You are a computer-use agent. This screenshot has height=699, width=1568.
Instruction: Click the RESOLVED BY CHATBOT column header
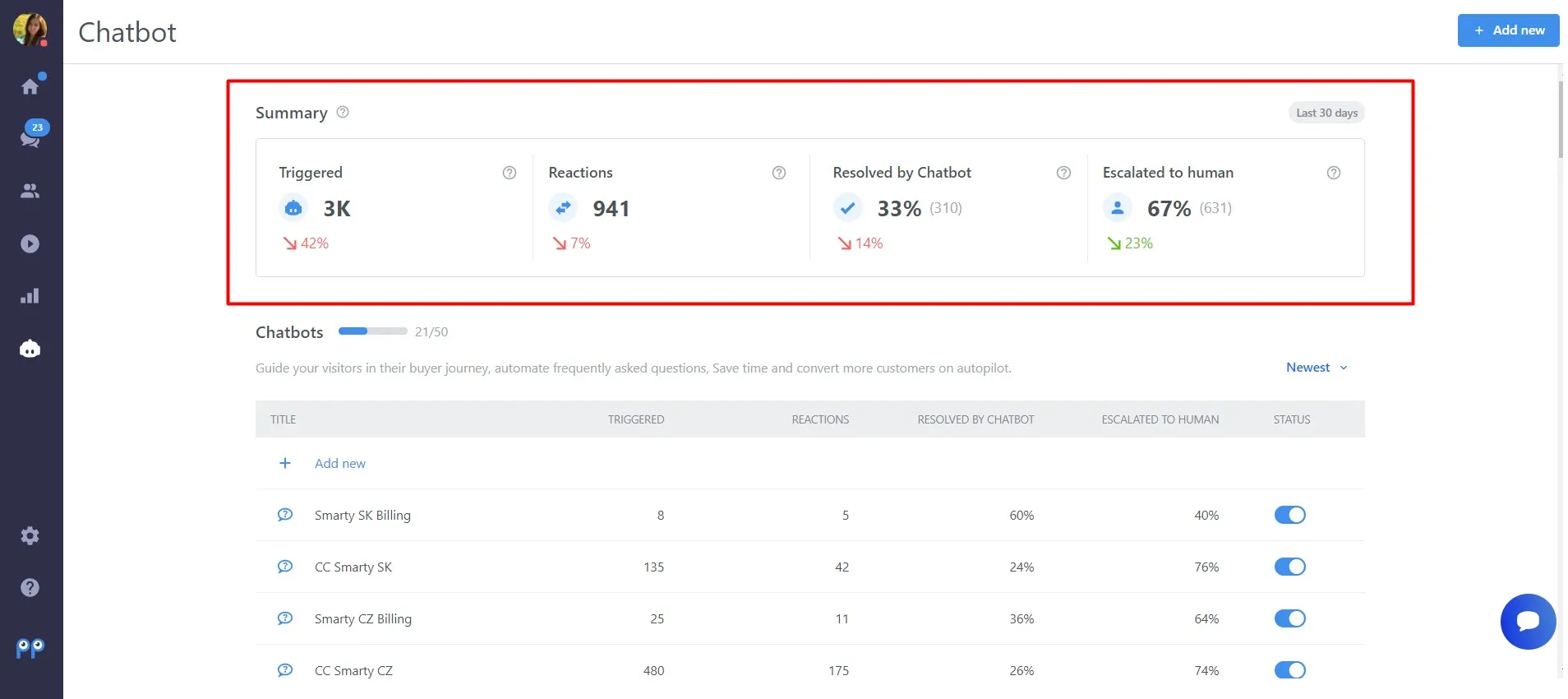pyautogui.click(x=975, y=419)
